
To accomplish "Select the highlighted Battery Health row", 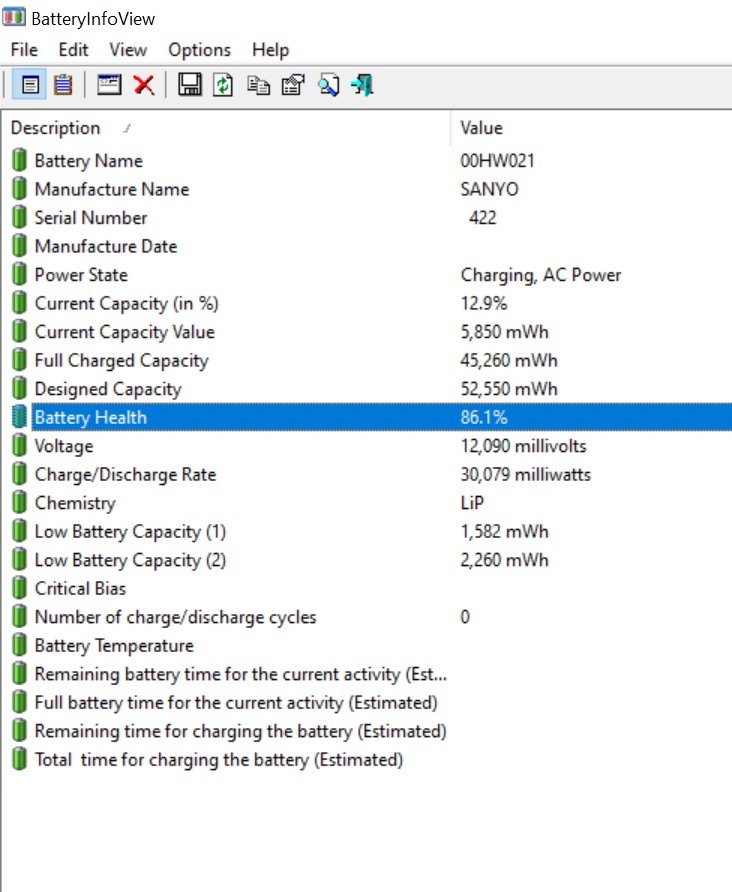I will pos(367,417).
